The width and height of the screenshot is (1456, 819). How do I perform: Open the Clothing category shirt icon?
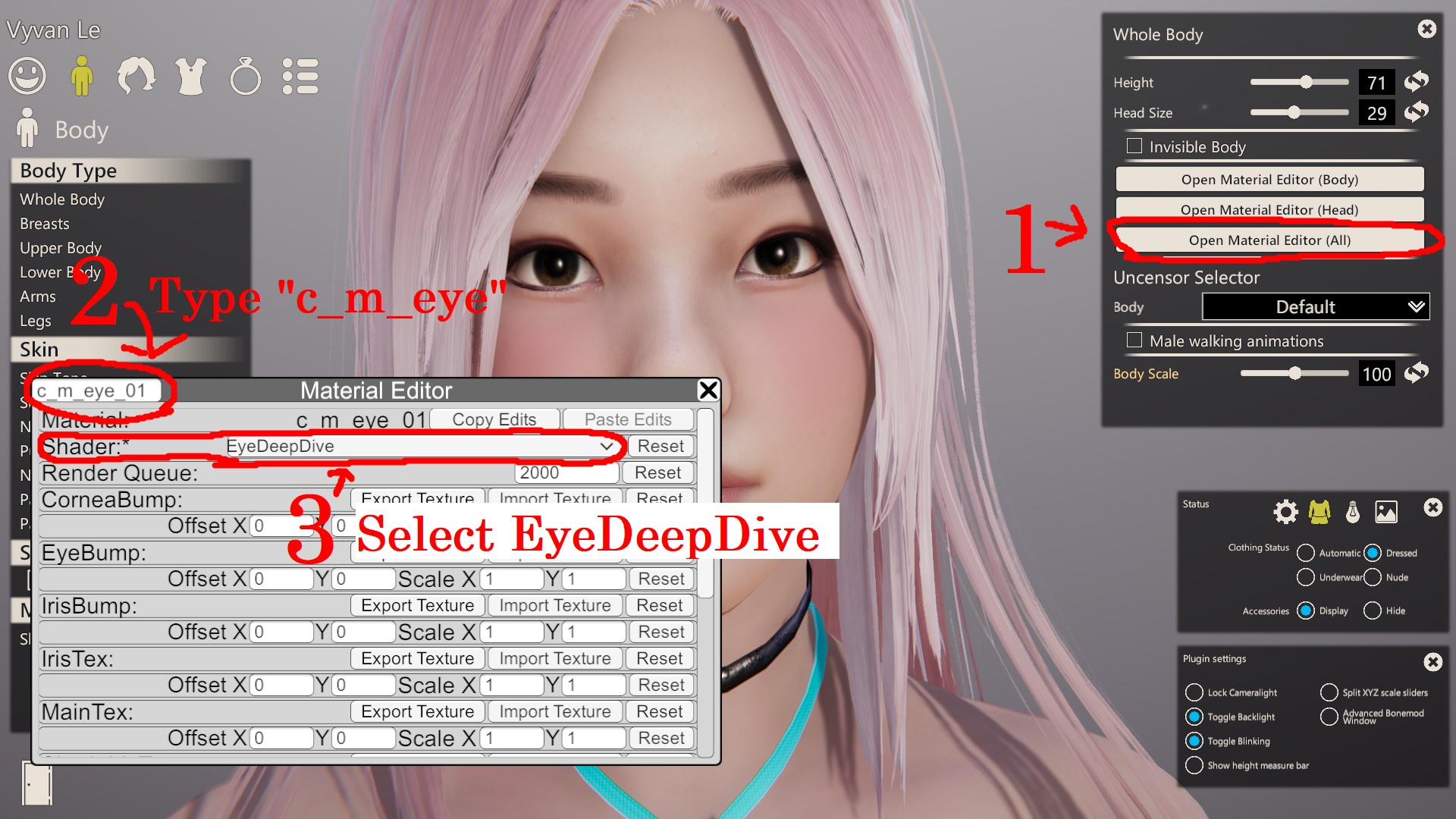[190, 76]
